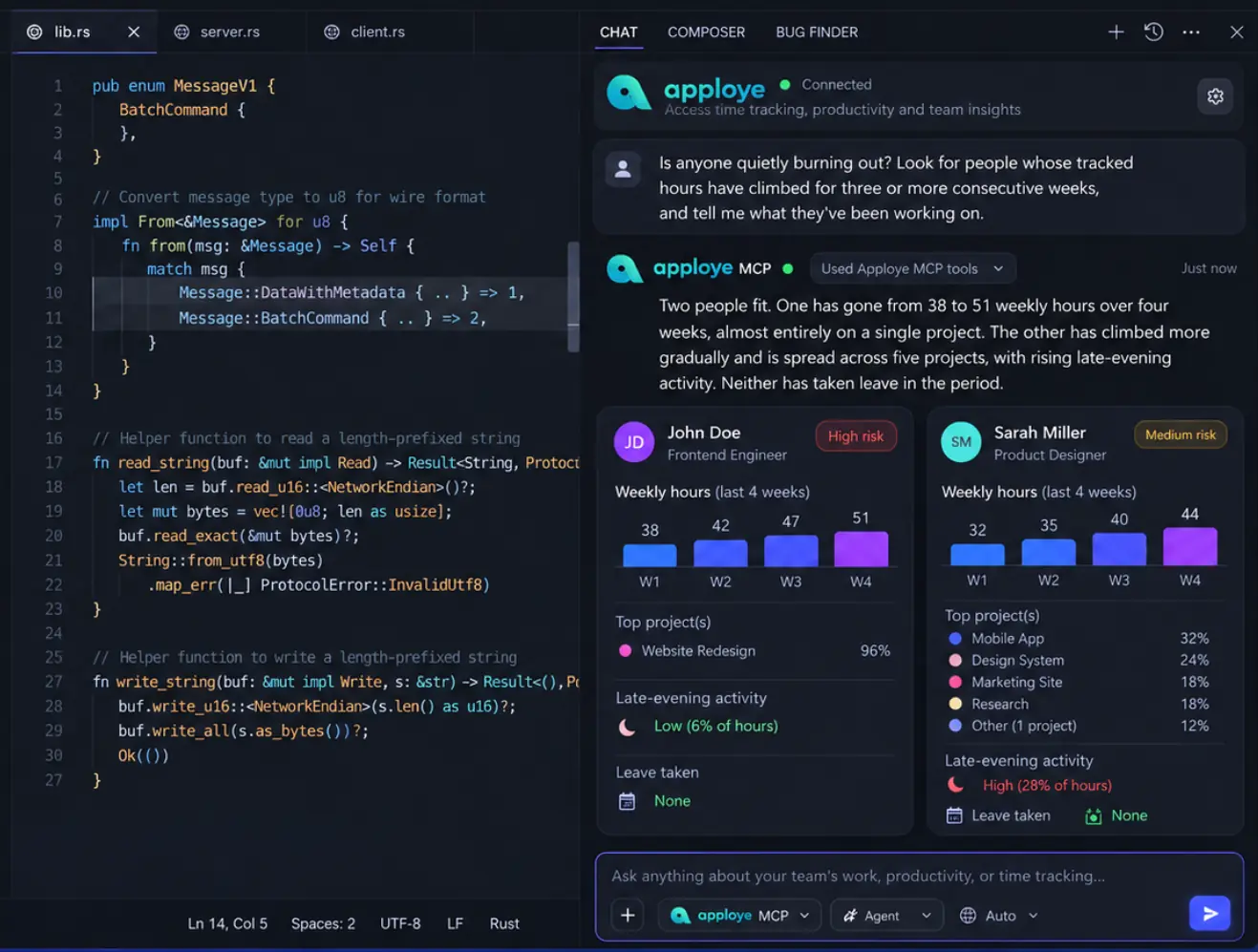Expand the Used Apploye MCP tools dropdown
Viewport: 1258px width, 952px height.
(x=912, y=269)
